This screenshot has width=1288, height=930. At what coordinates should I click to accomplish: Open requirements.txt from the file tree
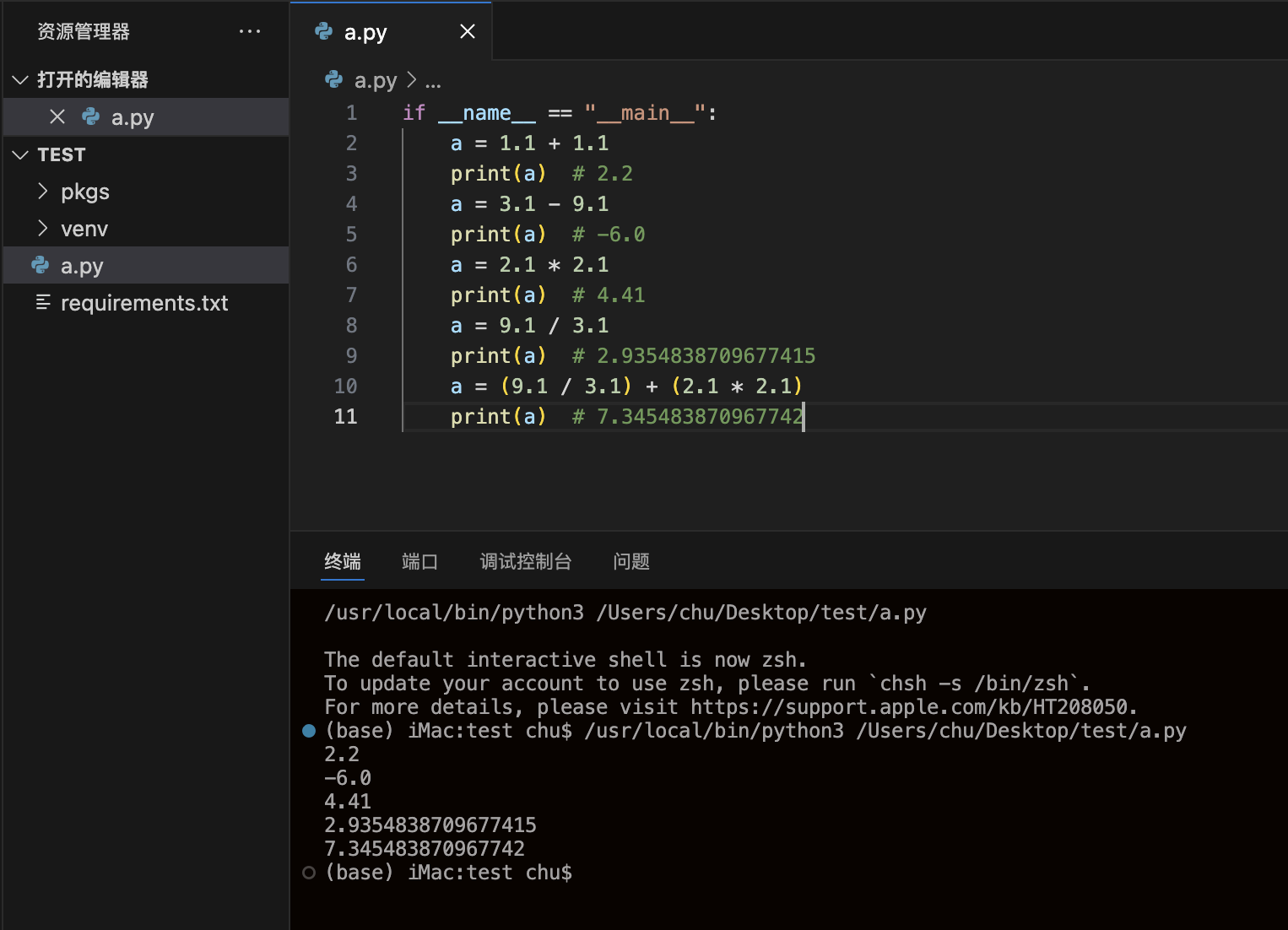pos(144,303)
